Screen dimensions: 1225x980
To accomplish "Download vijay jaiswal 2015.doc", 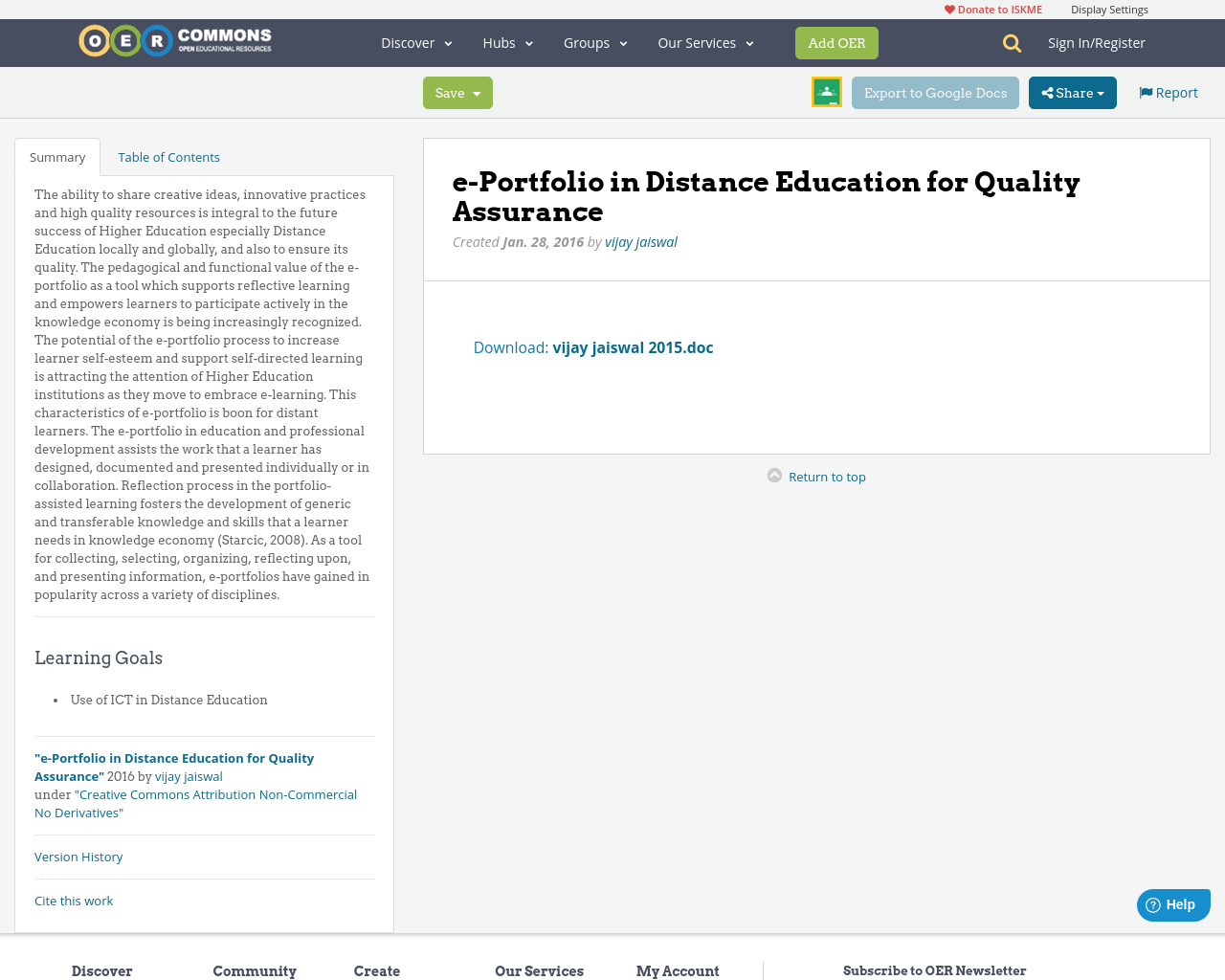I will tap(633, 346).
